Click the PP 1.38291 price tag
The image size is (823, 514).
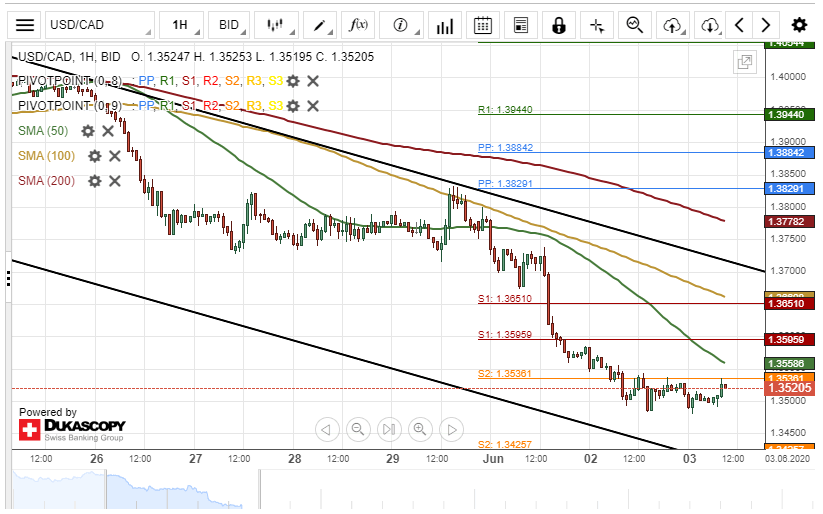(x=789, y=188)
